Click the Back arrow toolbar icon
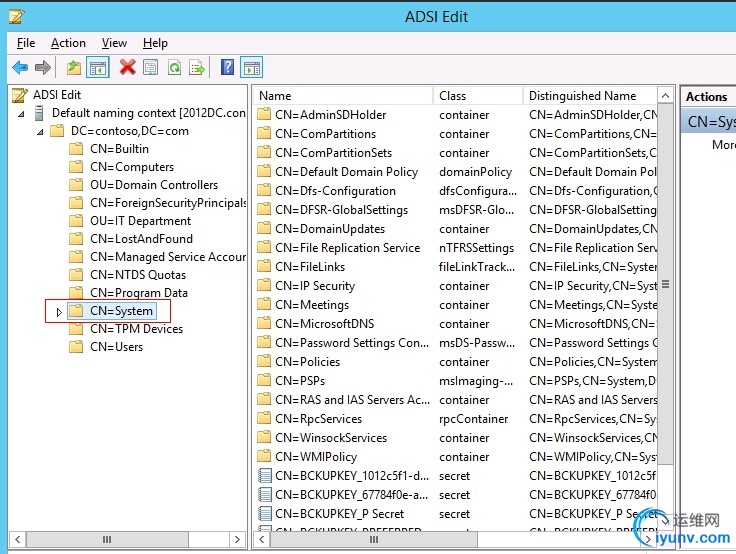This screenshot has width=736, height=554. (20, 68)
